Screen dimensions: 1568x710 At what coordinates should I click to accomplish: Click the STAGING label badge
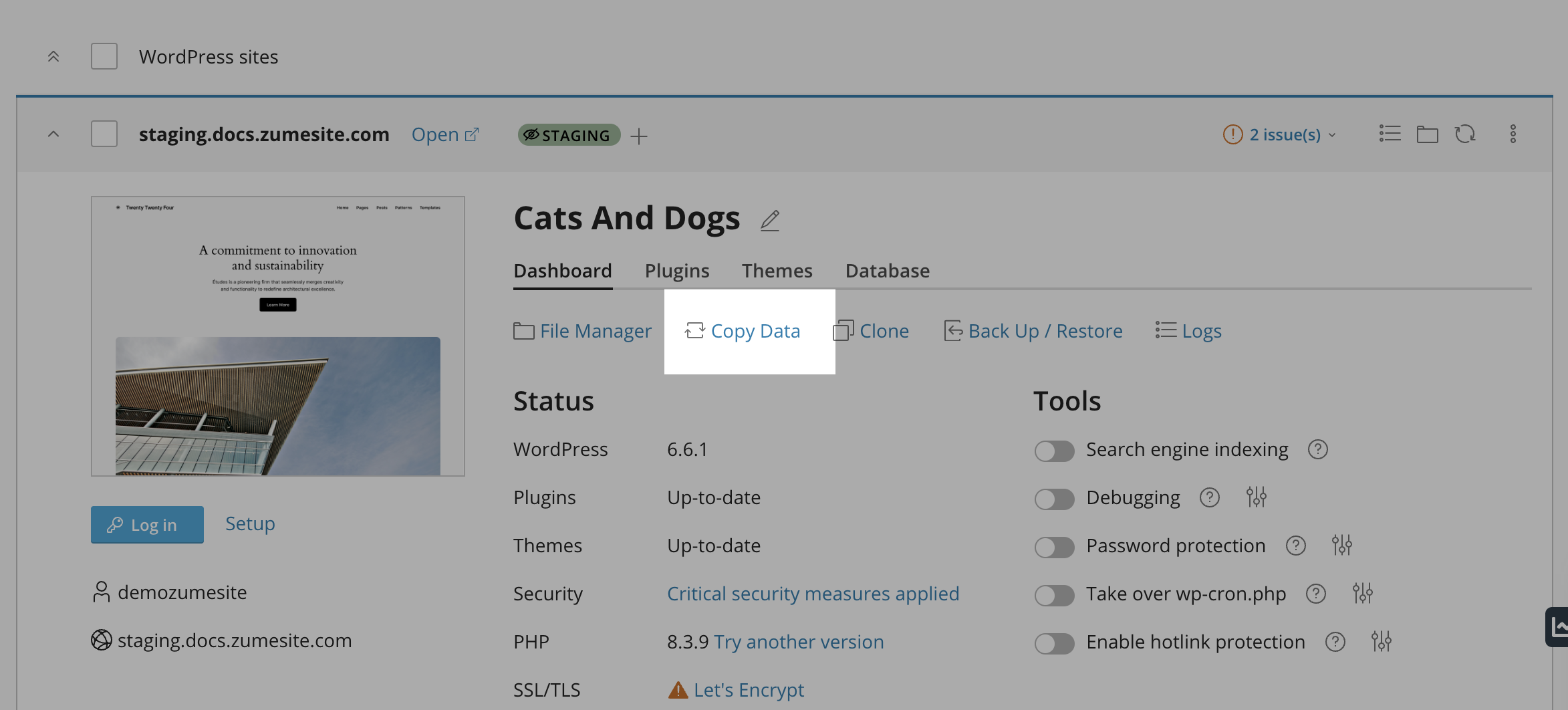pyautogui.click(x=569, y=135)
